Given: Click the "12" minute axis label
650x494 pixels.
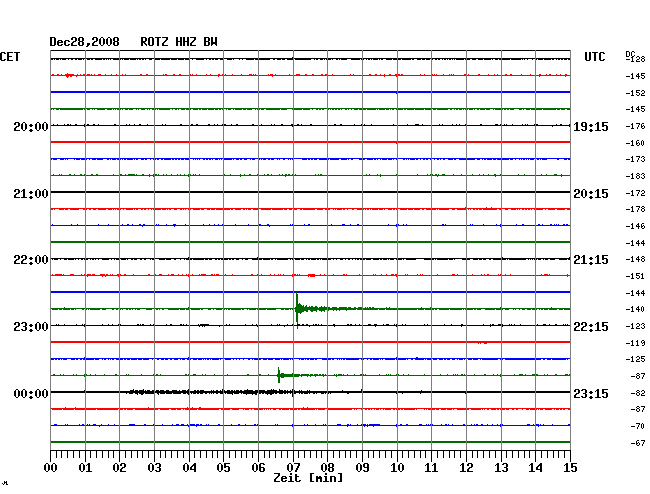Looking at the screenshot, I should click(x=466, y=468).
